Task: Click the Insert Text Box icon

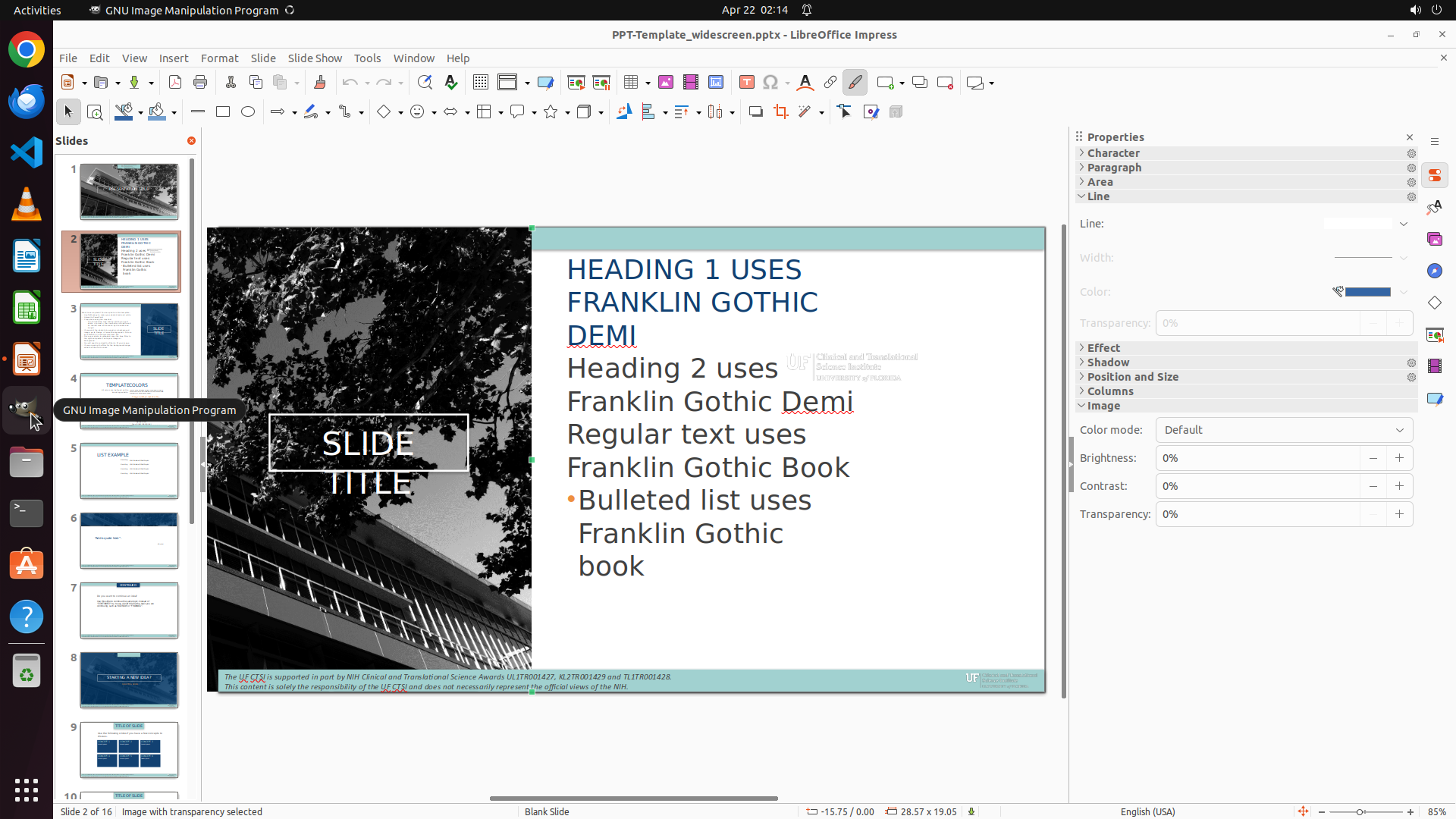Action: click(x=746, y=83)
